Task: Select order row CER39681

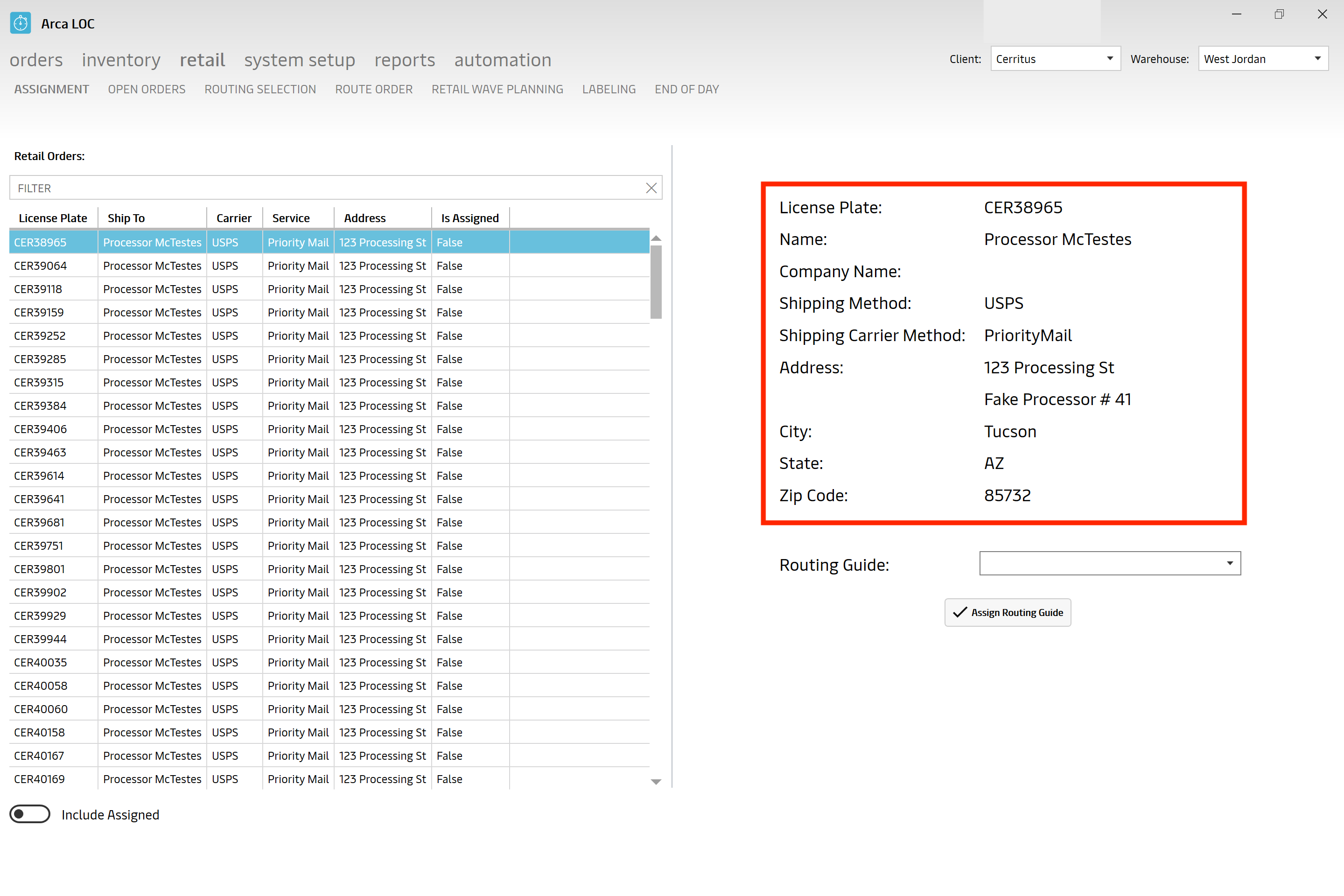Action: 329,522
